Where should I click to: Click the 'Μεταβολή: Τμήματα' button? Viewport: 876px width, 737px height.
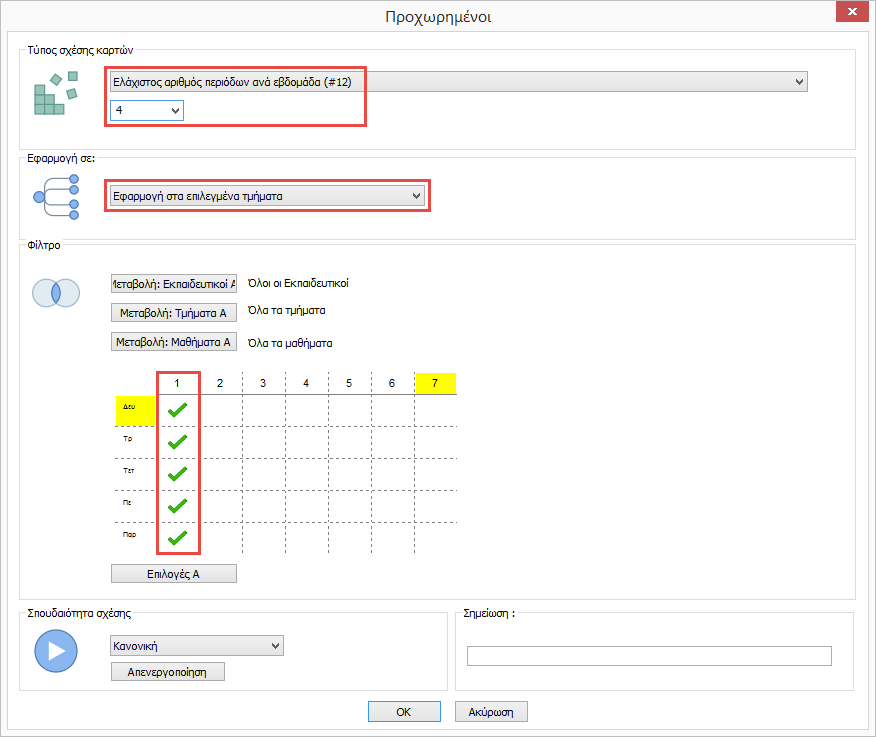click(173, 313)
